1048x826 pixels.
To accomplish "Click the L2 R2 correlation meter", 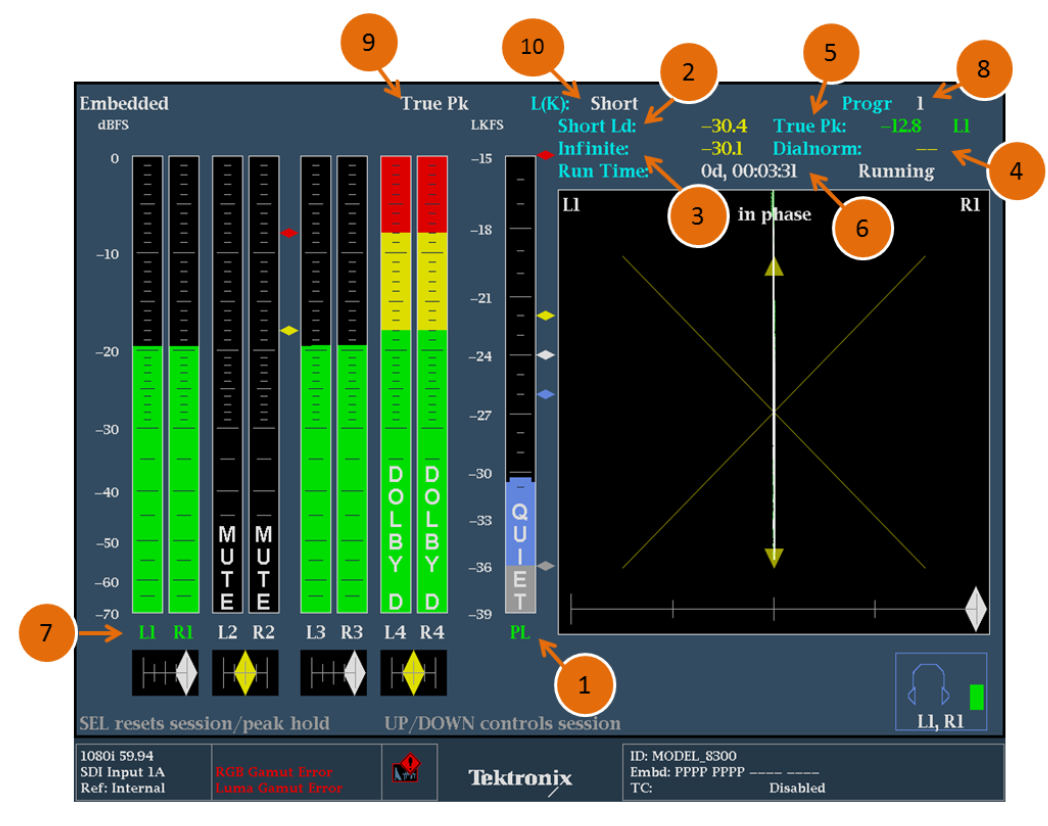I will (x=245, y=673).
